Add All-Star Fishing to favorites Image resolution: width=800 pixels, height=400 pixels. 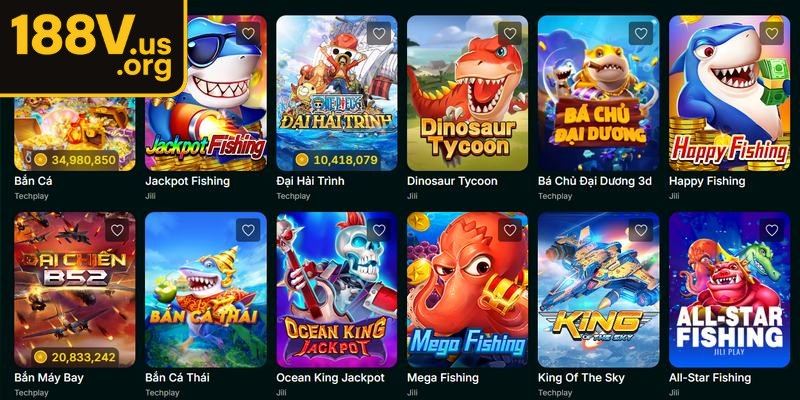click(x=772, y=230)
